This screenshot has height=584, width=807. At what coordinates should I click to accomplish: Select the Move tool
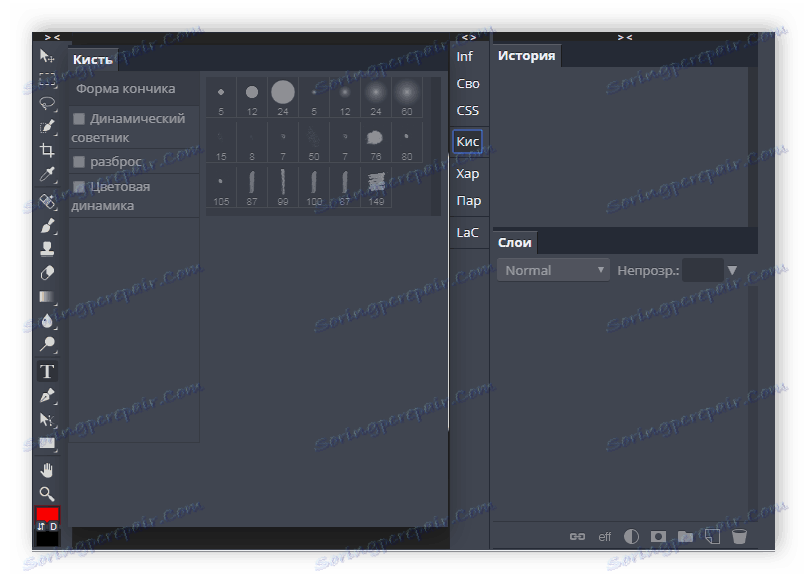tap(47, 56)
